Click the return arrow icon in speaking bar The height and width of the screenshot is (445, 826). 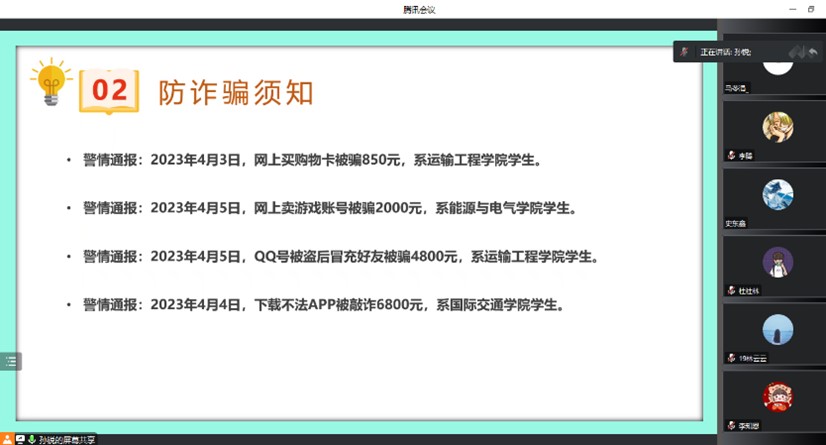pyautogui.click(x=813, y=52)
